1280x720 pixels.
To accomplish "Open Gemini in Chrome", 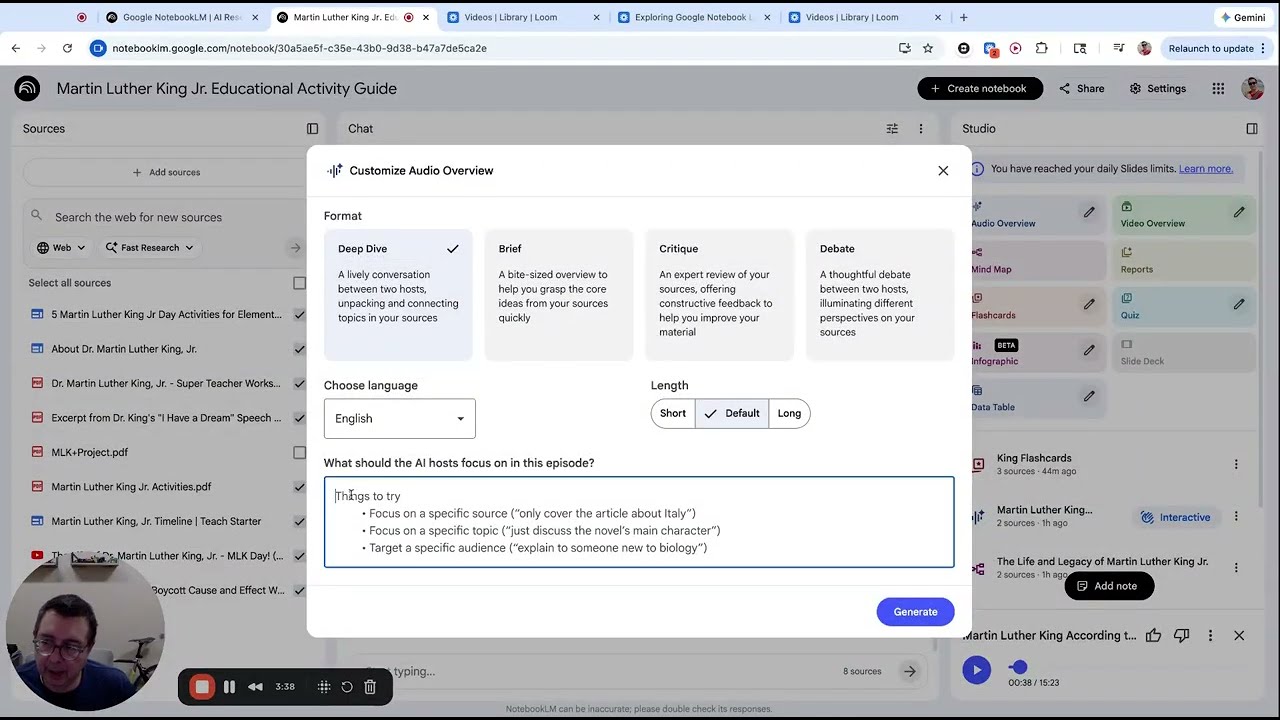I will pyautogui.click(x=1242, y=17).
